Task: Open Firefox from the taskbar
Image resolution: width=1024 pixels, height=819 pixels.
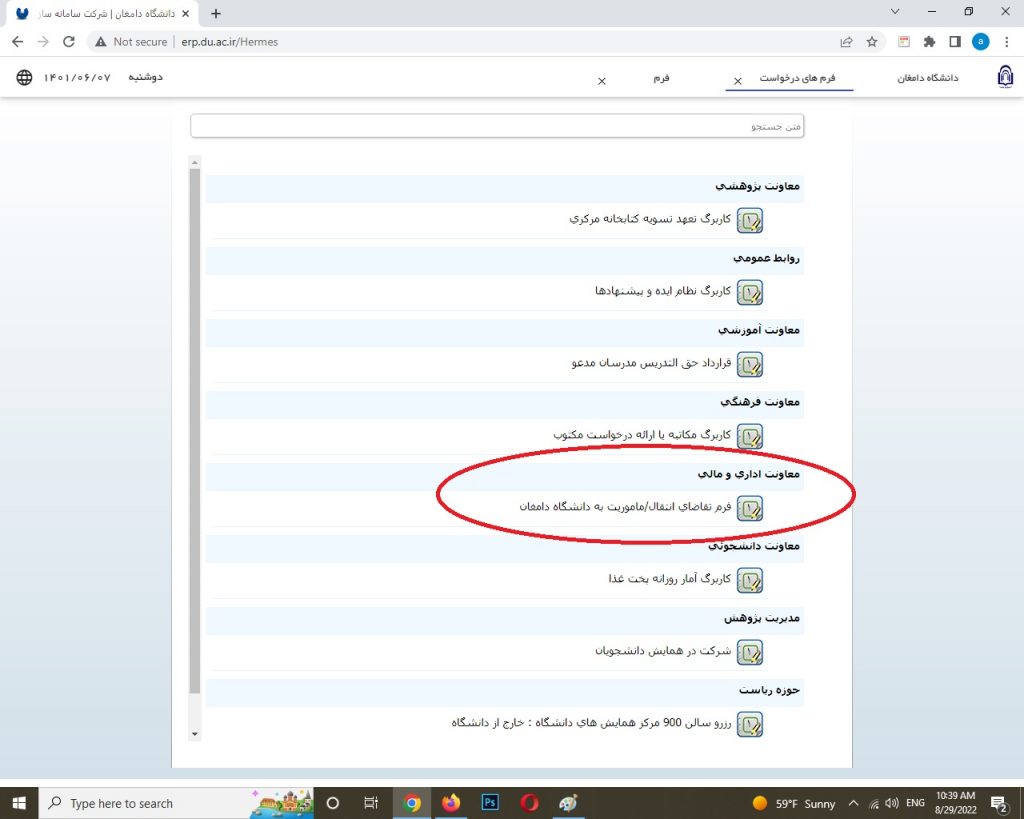Action: (x=451, y=803)
